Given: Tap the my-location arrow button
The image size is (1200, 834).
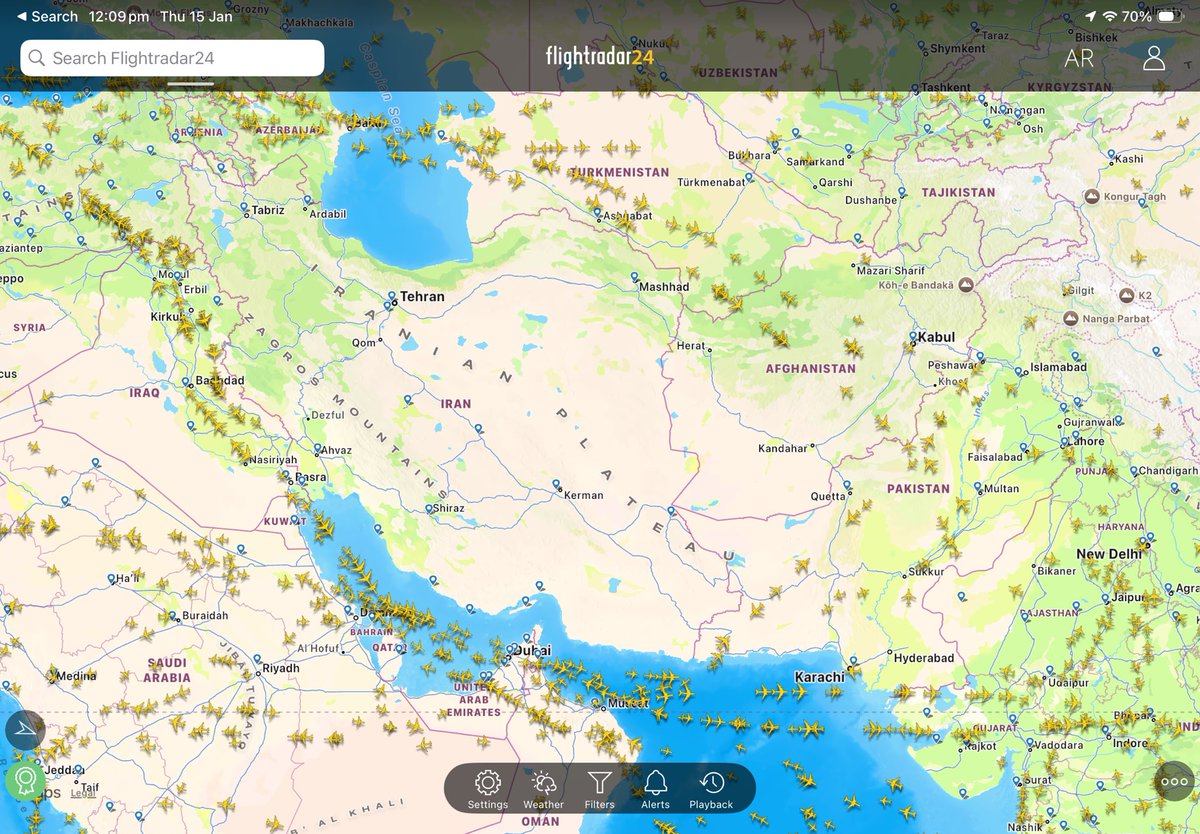Looking at the screenshot, I should [x=25, y=731].
